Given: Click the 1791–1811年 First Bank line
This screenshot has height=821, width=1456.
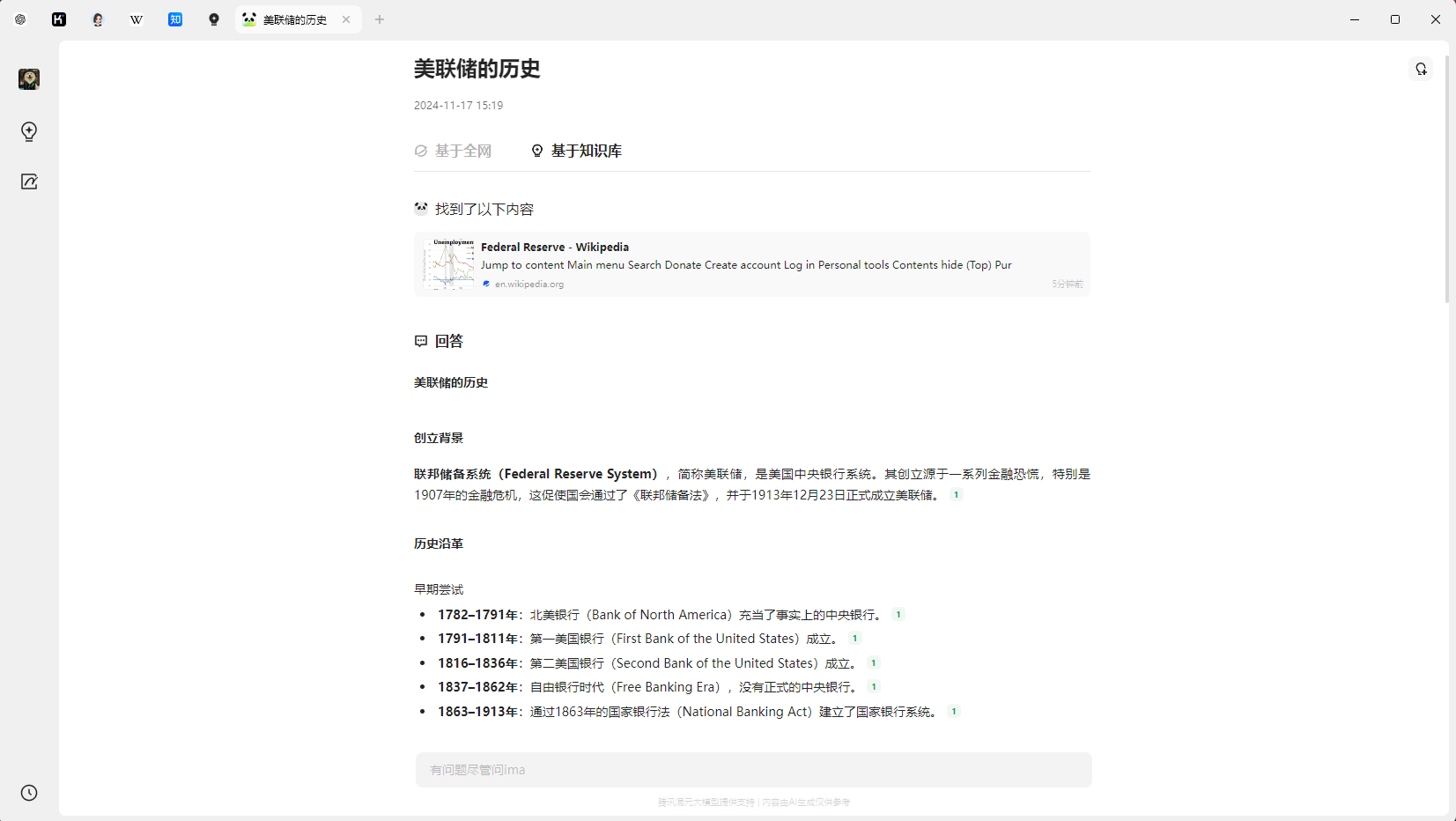Looking at the screenshot, I should click(x=639, y=639).
